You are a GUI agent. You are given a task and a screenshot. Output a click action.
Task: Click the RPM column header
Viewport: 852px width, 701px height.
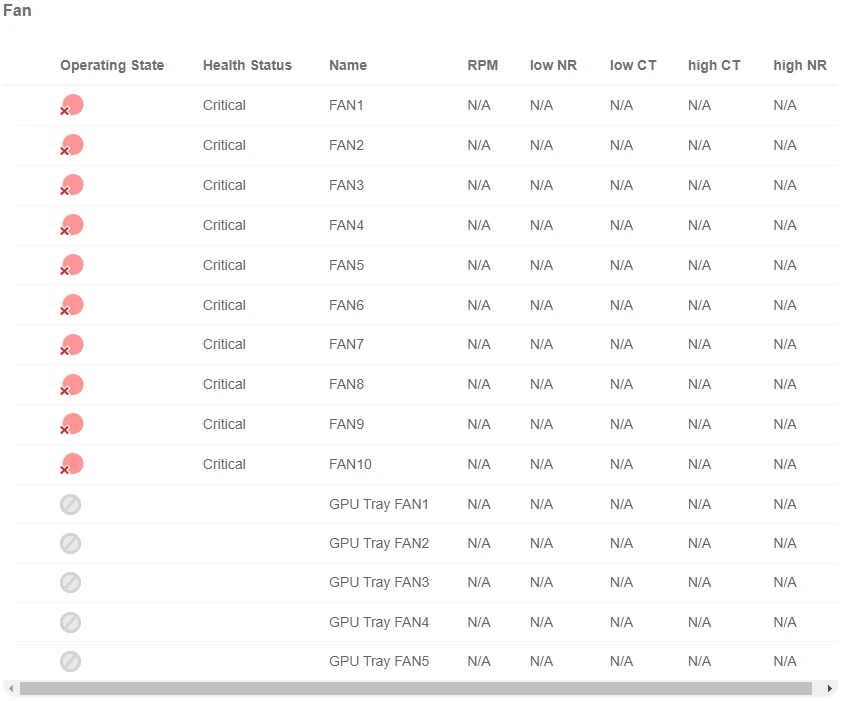tap(482, 65)
